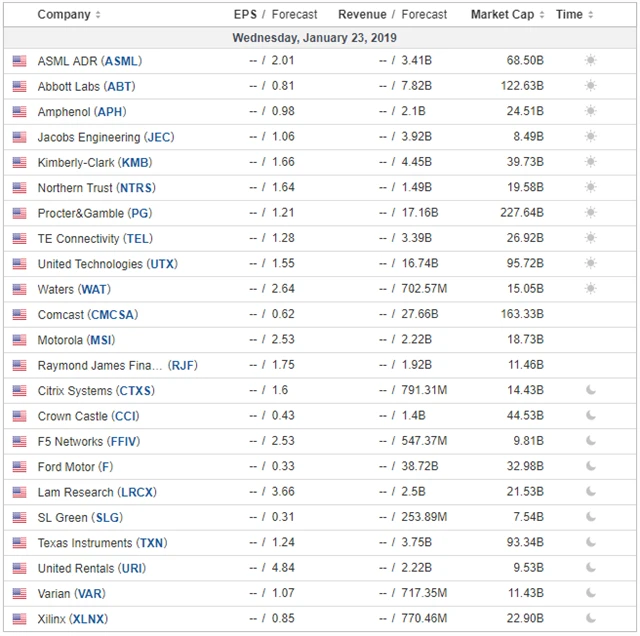This screenshot has width=640, height=636.
Task: Click the sun icon in Waters row
Action: (591, 289)
